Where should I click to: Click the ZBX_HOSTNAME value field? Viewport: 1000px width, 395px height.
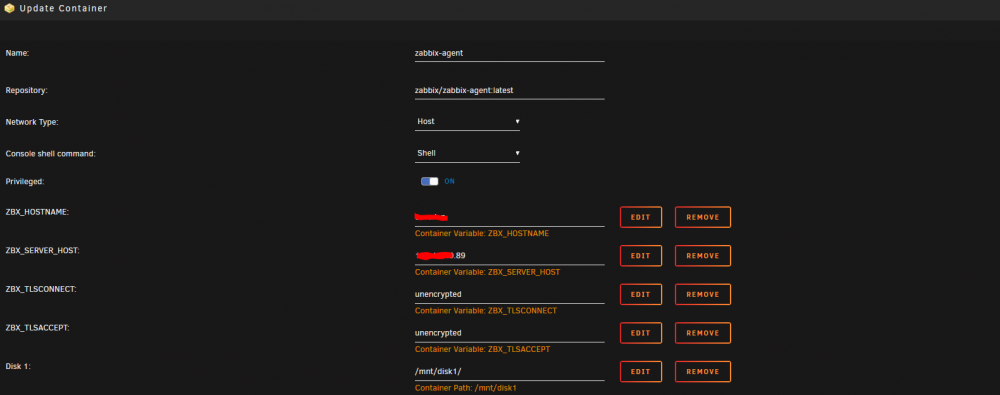[x=509, y=218]
